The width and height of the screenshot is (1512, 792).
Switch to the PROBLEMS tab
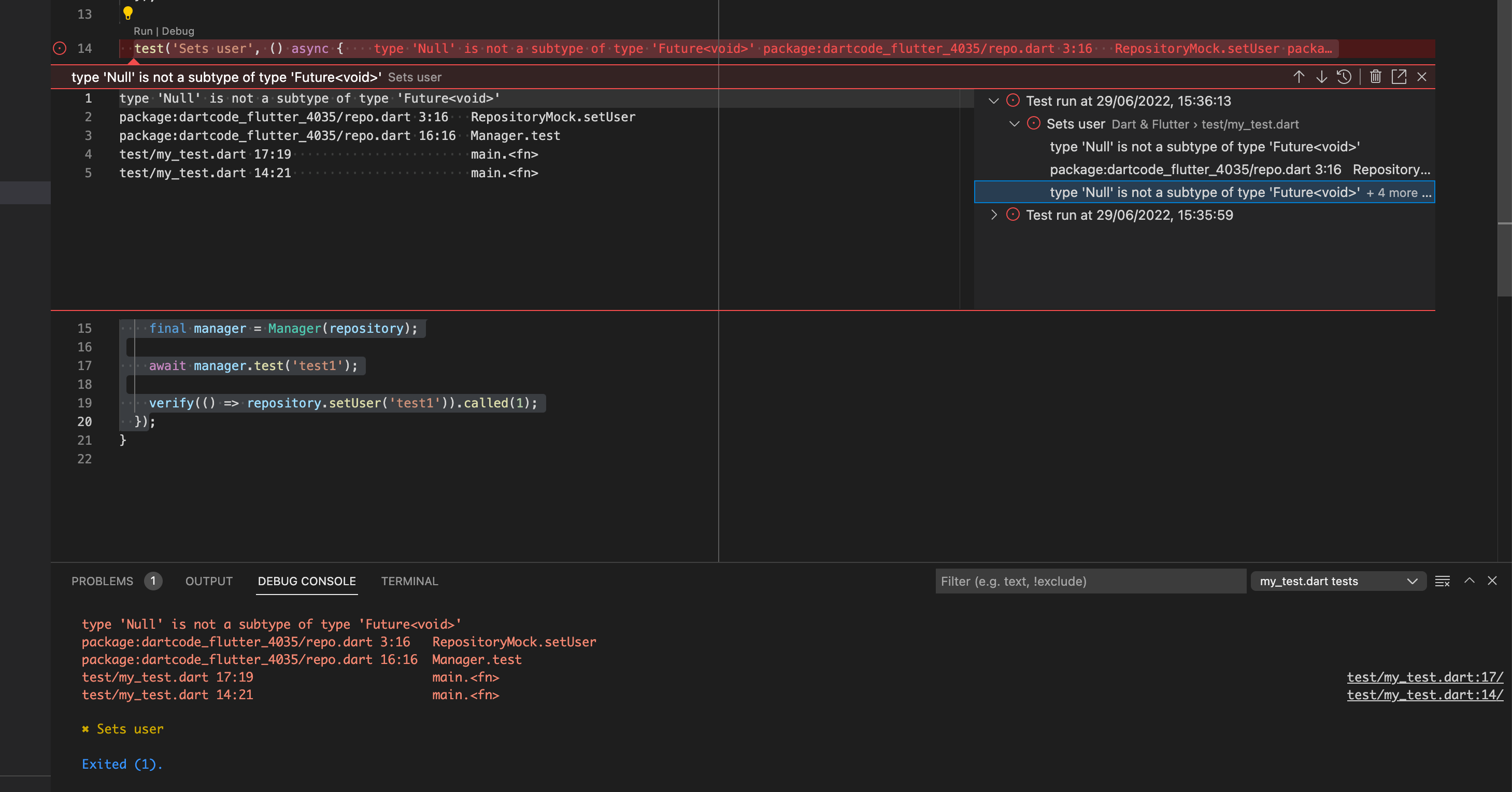103,581
